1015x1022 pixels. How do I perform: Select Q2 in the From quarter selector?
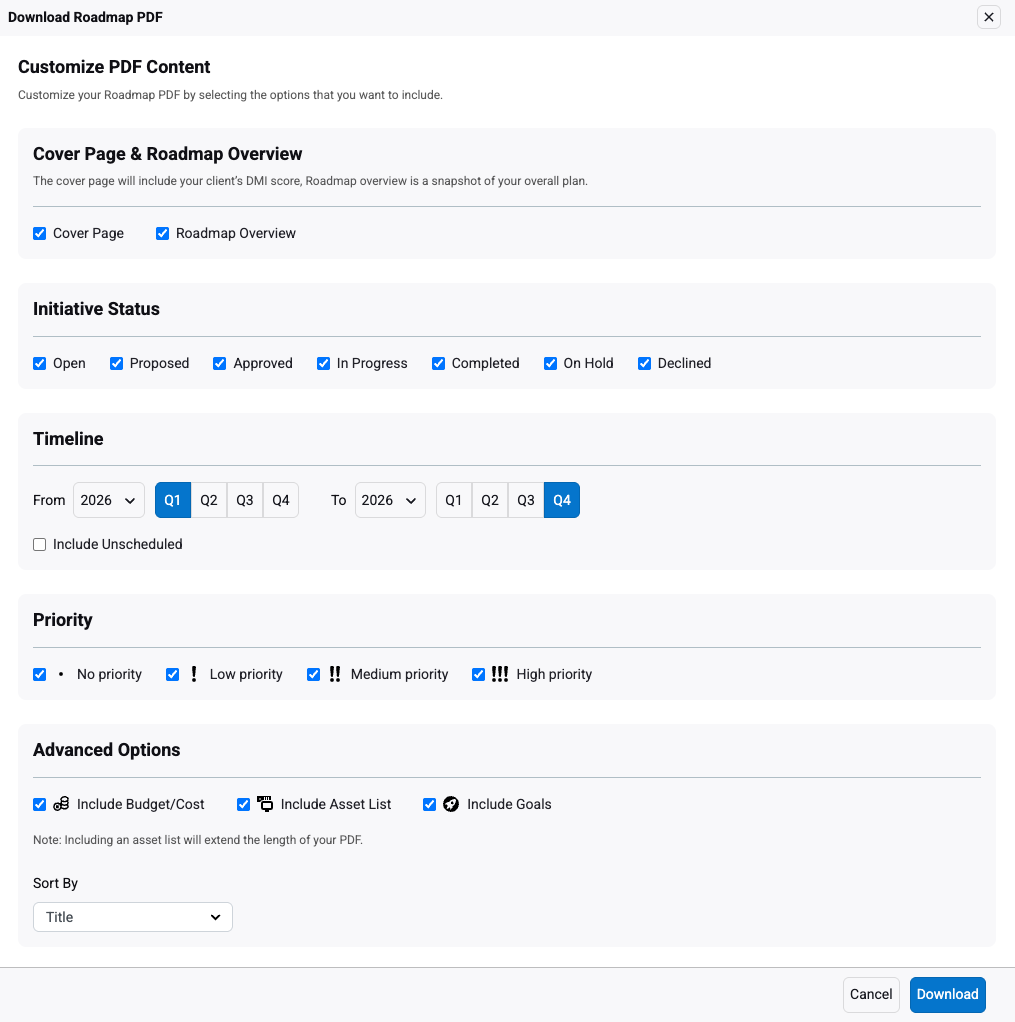(x=209, y=500)
